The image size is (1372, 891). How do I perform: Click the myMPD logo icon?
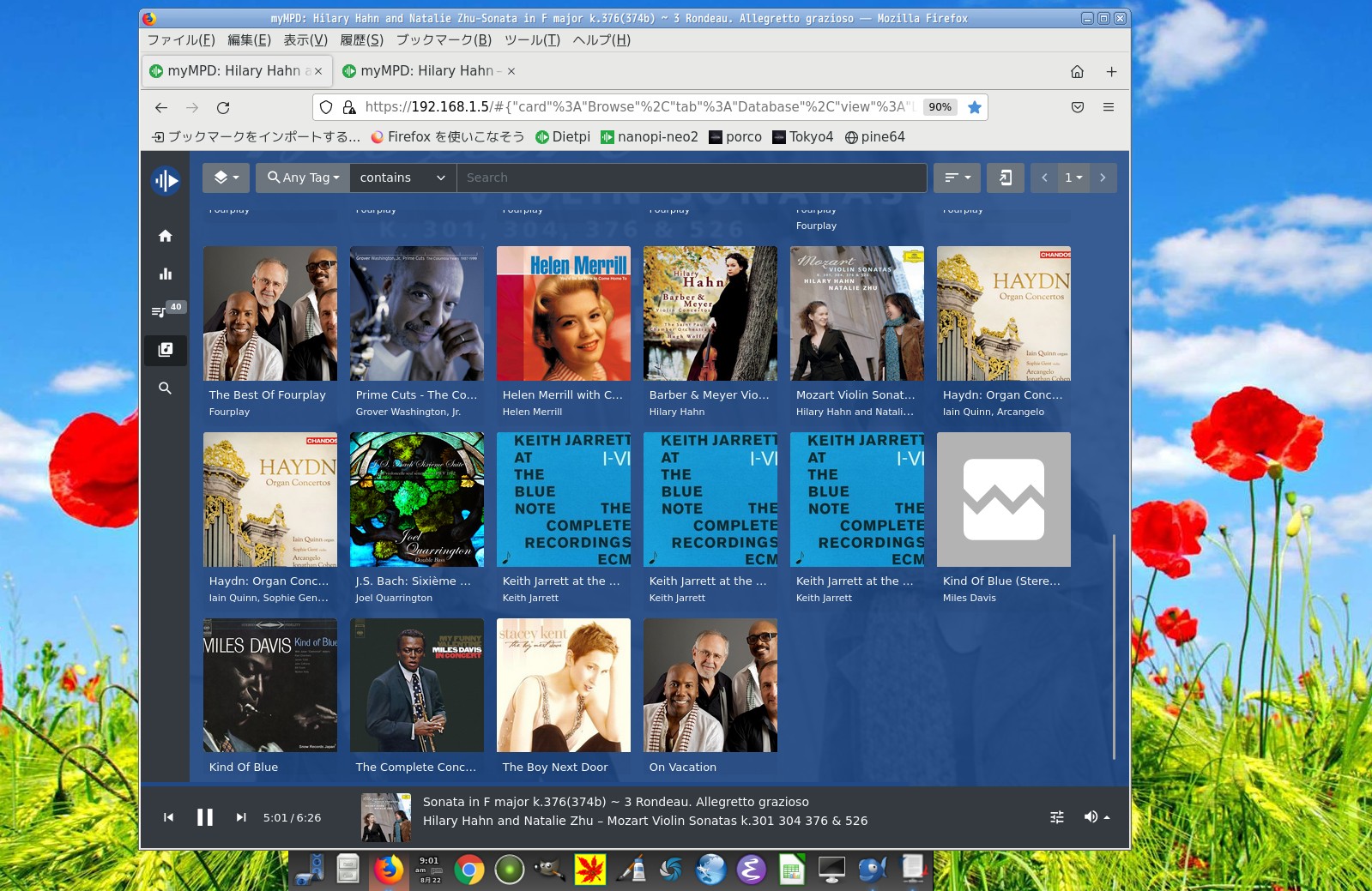click(x=166, y=180)
